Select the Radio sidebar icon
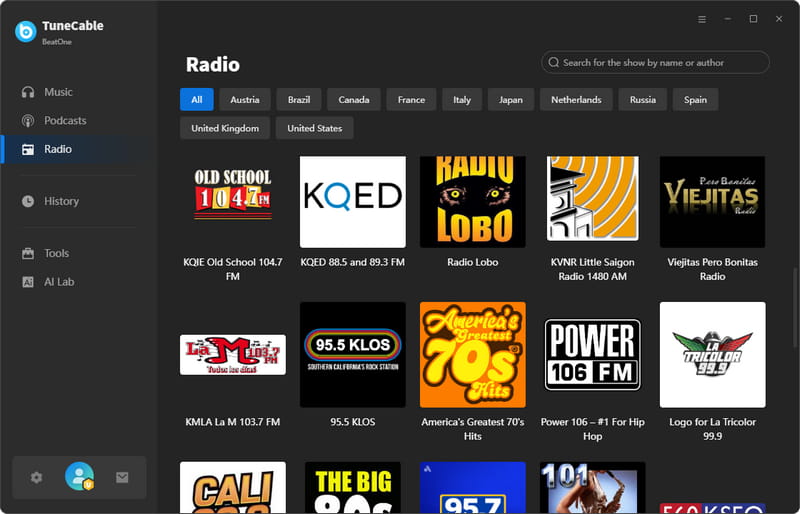Image resolution: width=800 pixels, height=514 pixels. (28, 149)
